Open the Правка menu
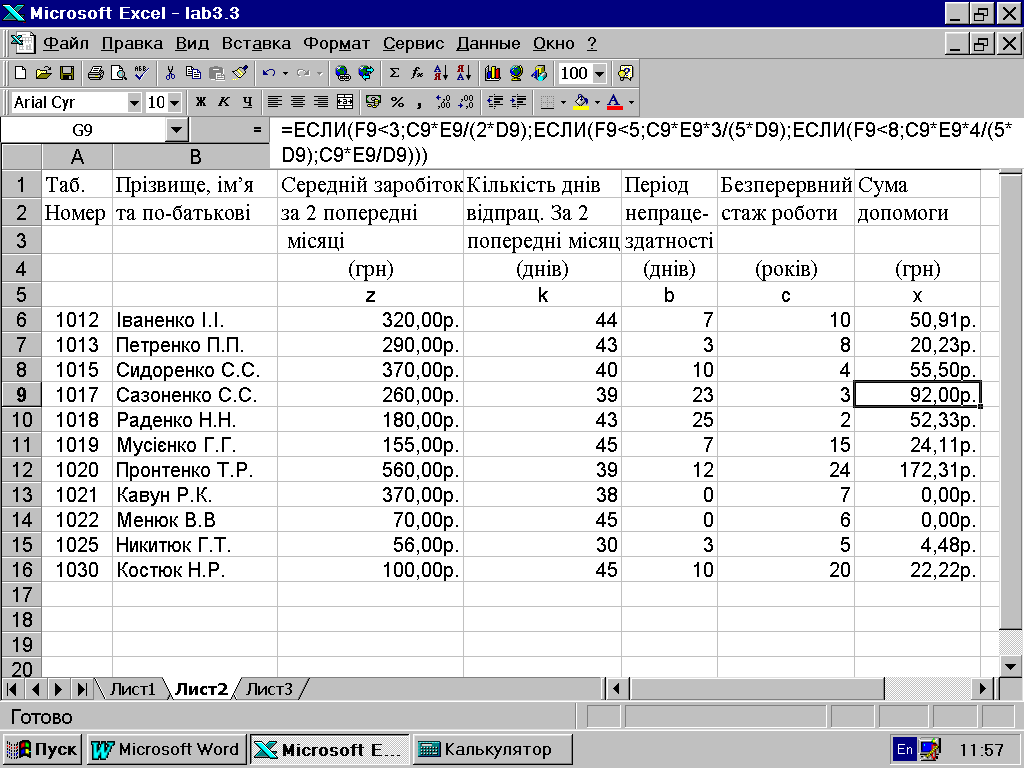The height and width of the screenshot is (768, 1024). (x=132, y=44)
